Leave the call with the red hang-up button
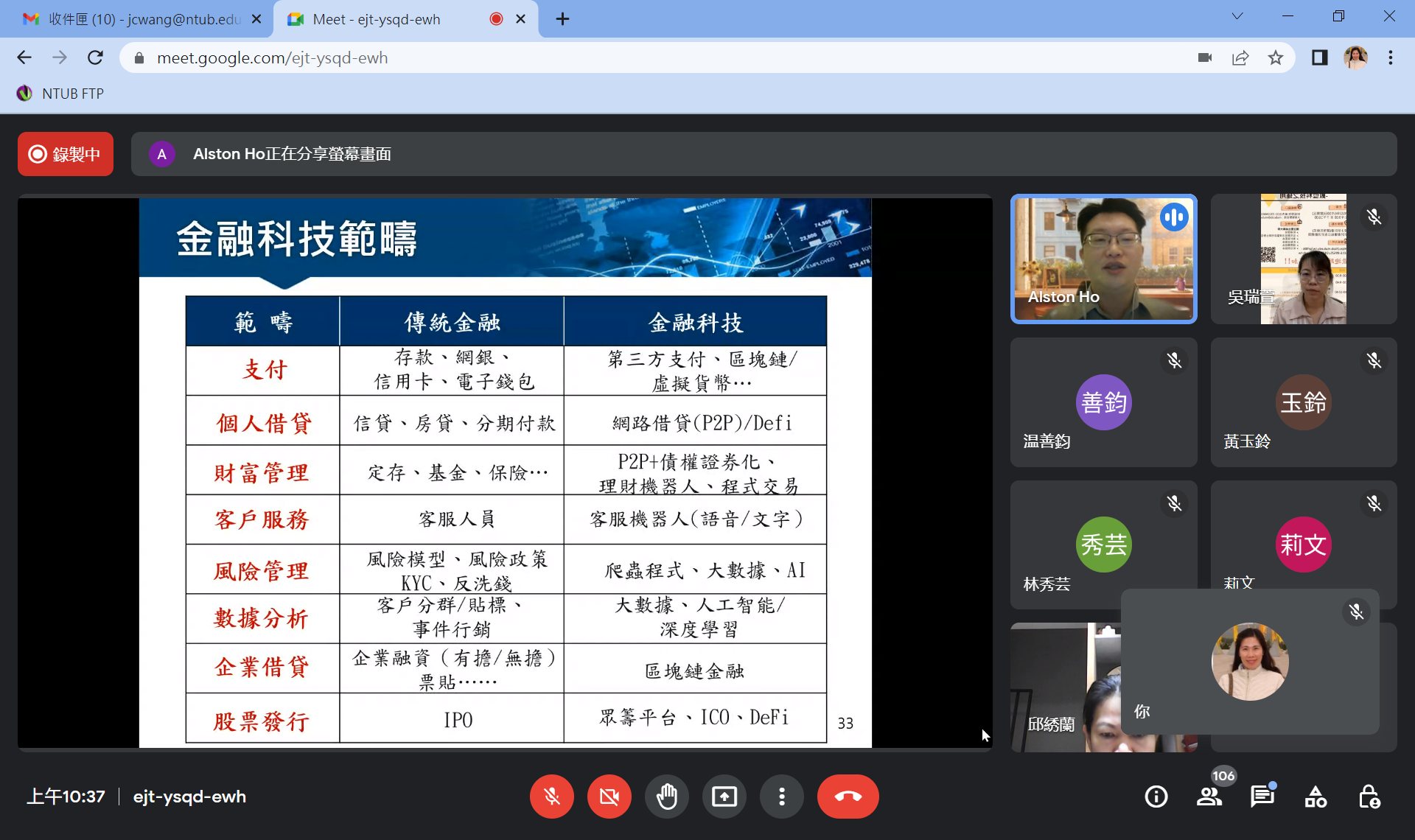 click(x=848, y=797)
